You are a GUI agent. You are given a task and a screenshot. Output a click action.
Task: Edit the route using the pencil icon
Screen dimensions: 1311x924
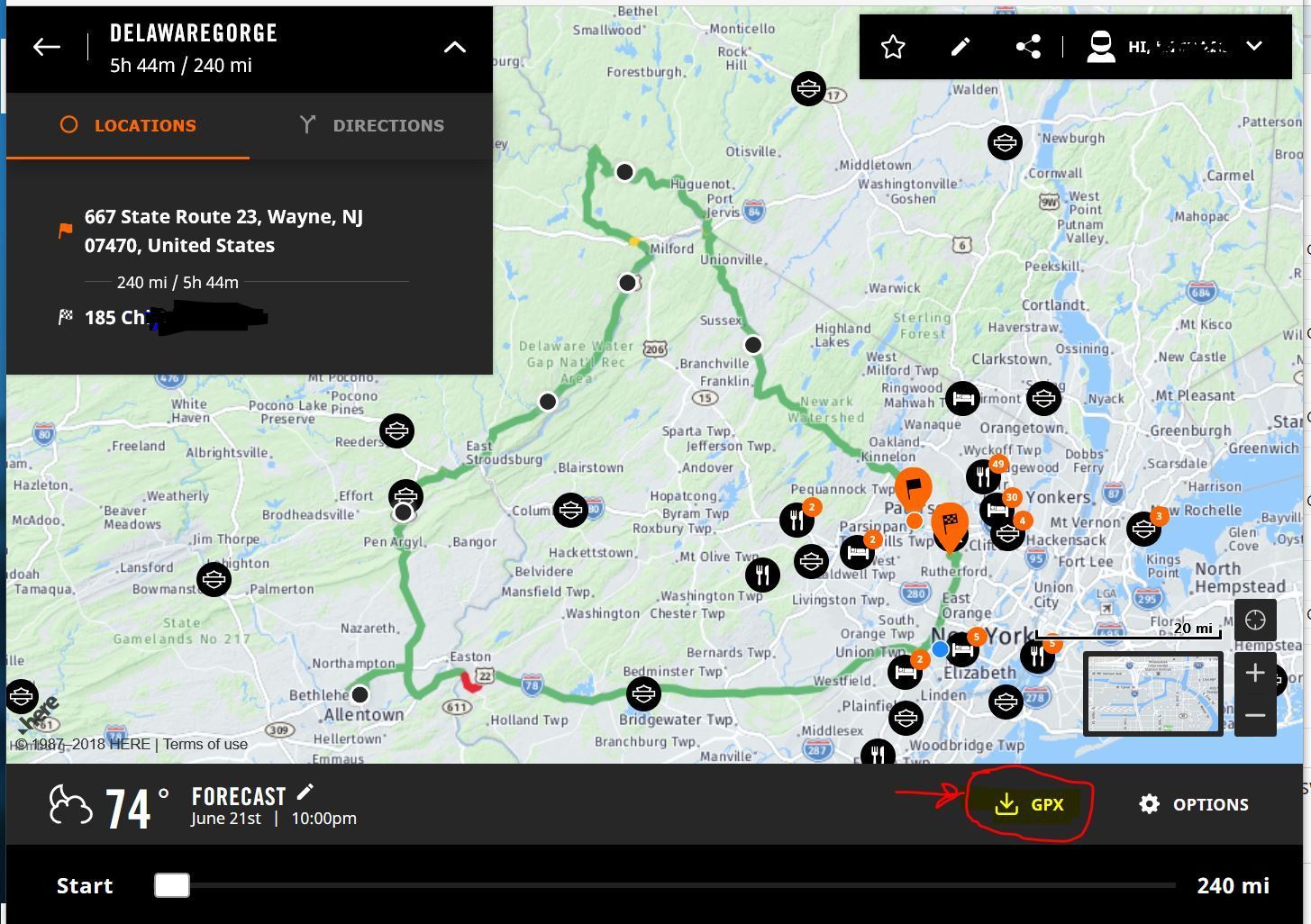coord(960,47)
